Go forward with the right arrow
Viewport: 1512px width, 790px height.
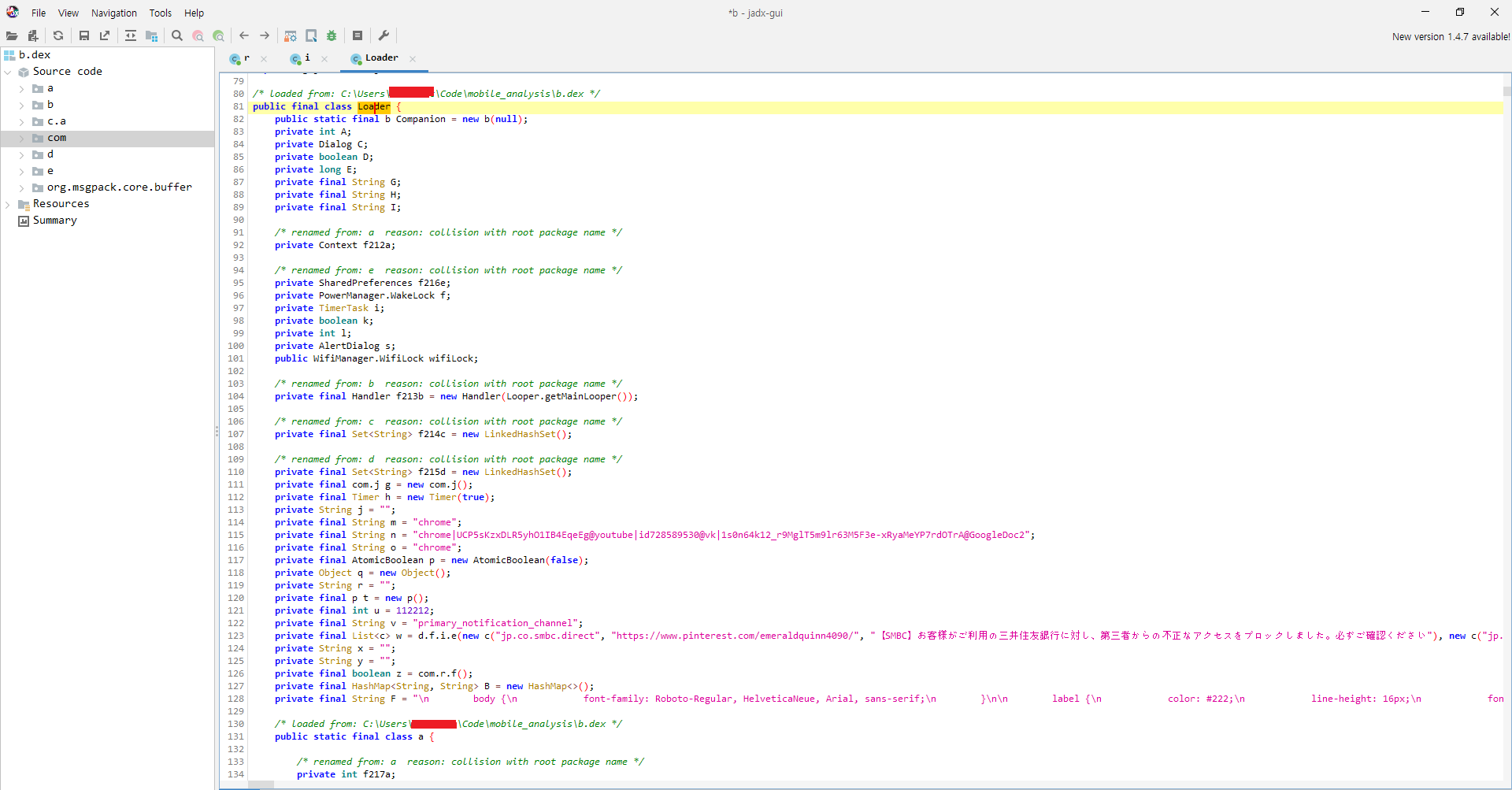tap(265, 35)
